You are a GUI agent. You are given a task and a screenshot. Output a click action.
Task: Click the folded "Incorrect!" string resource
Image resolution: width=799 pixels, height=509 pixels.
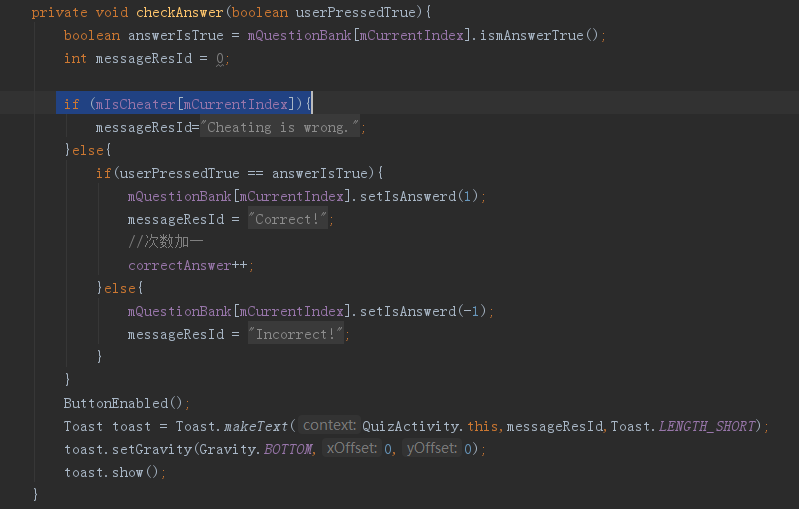tap(296, 334)
